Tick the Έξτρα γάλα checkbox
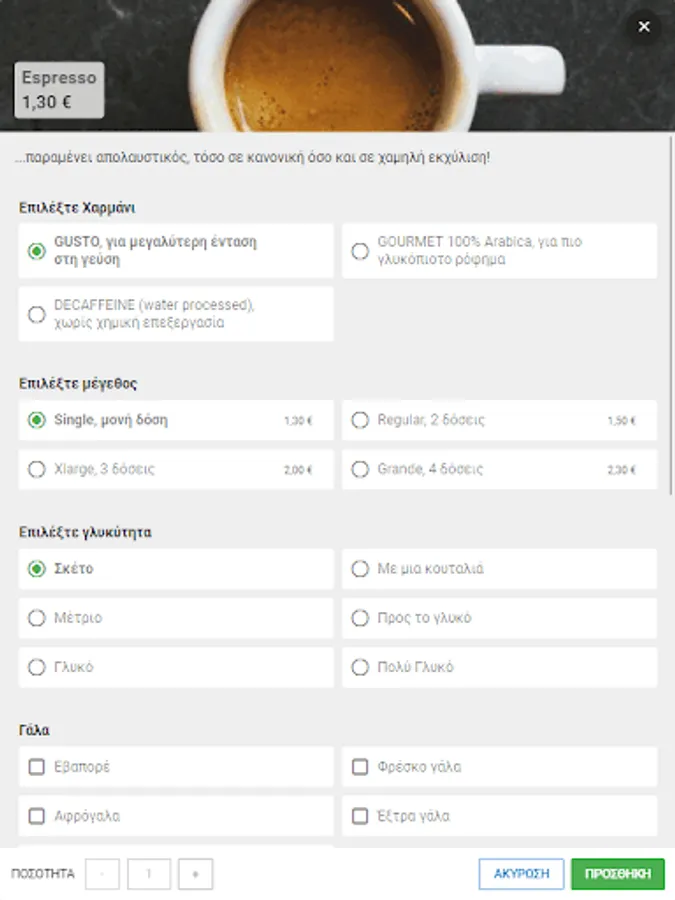675x900 pixels. 360,816
